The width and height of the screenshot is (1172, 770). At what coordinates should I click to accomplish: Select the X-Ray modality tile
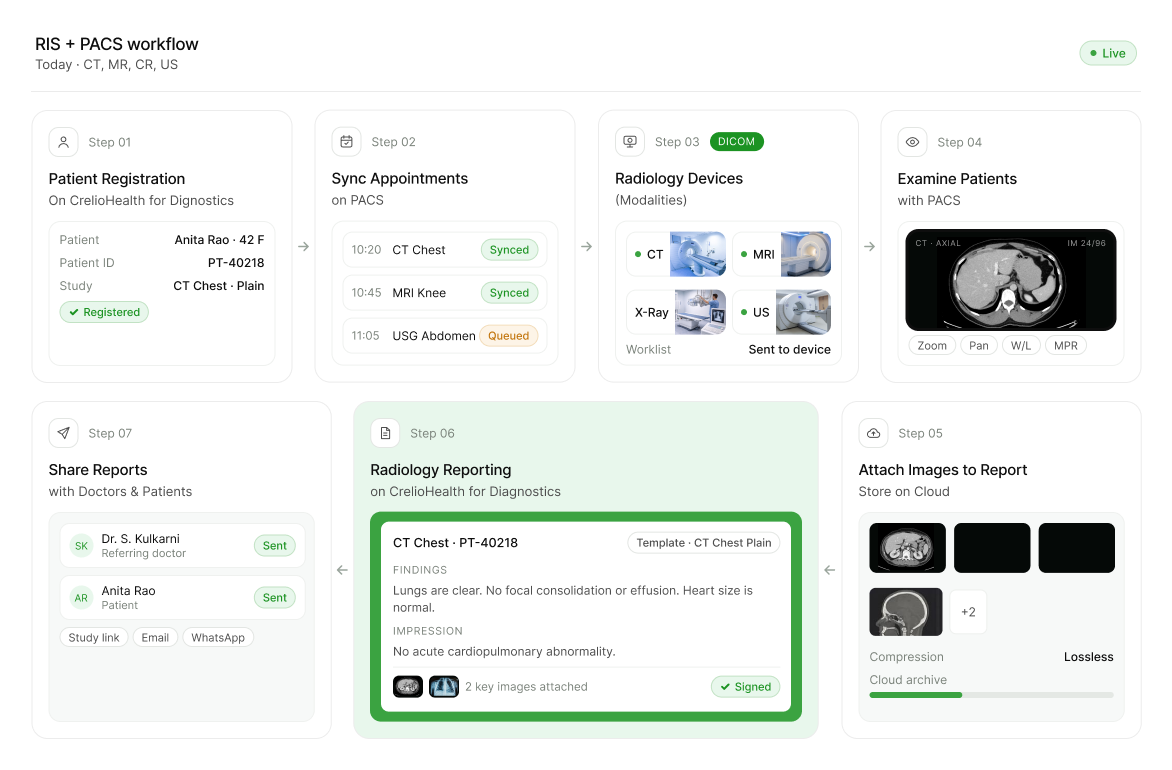pos(676,312)
